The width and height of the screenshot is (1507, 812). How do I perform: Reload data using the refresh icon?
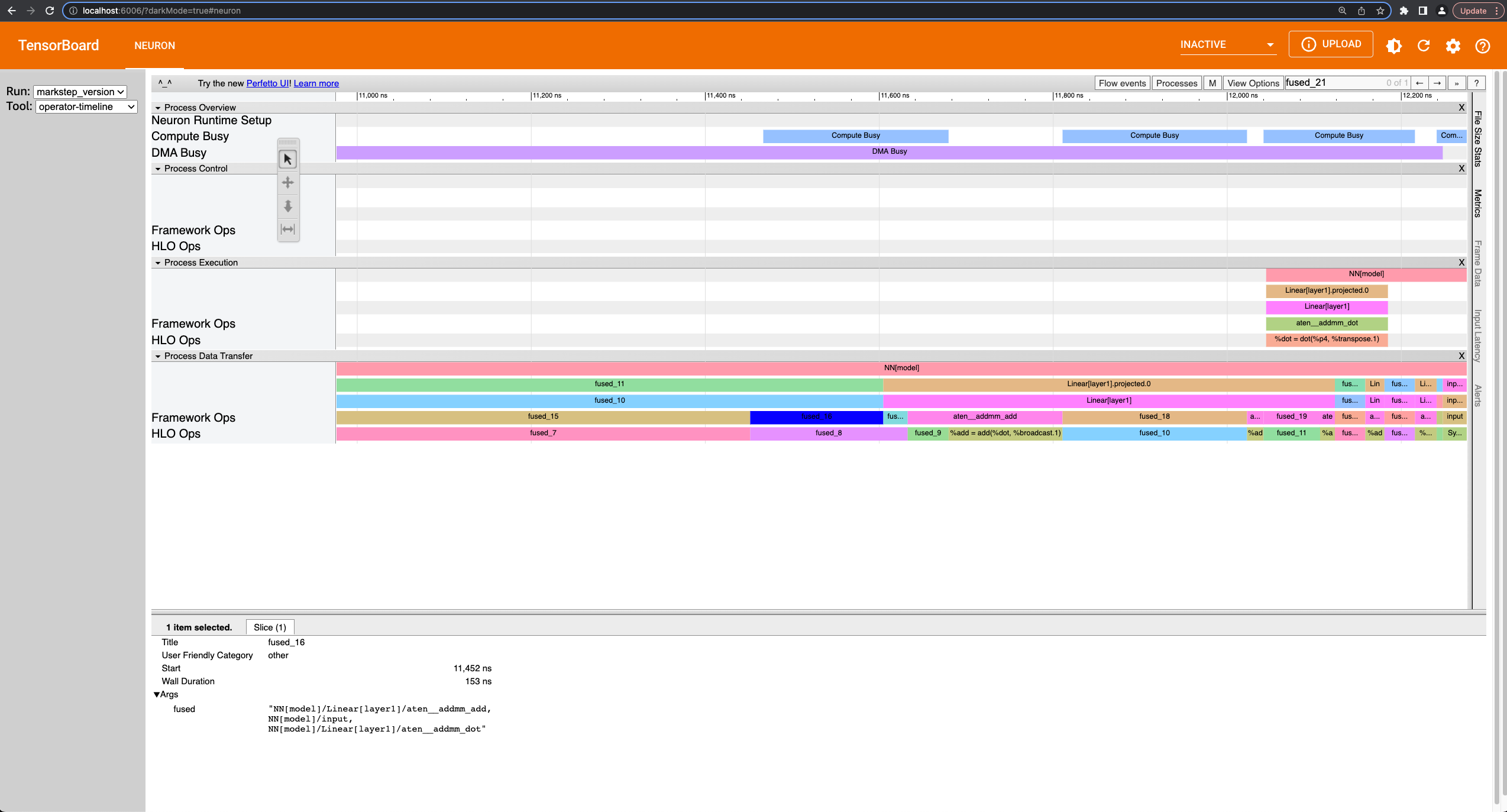[x=1424, y=46]
